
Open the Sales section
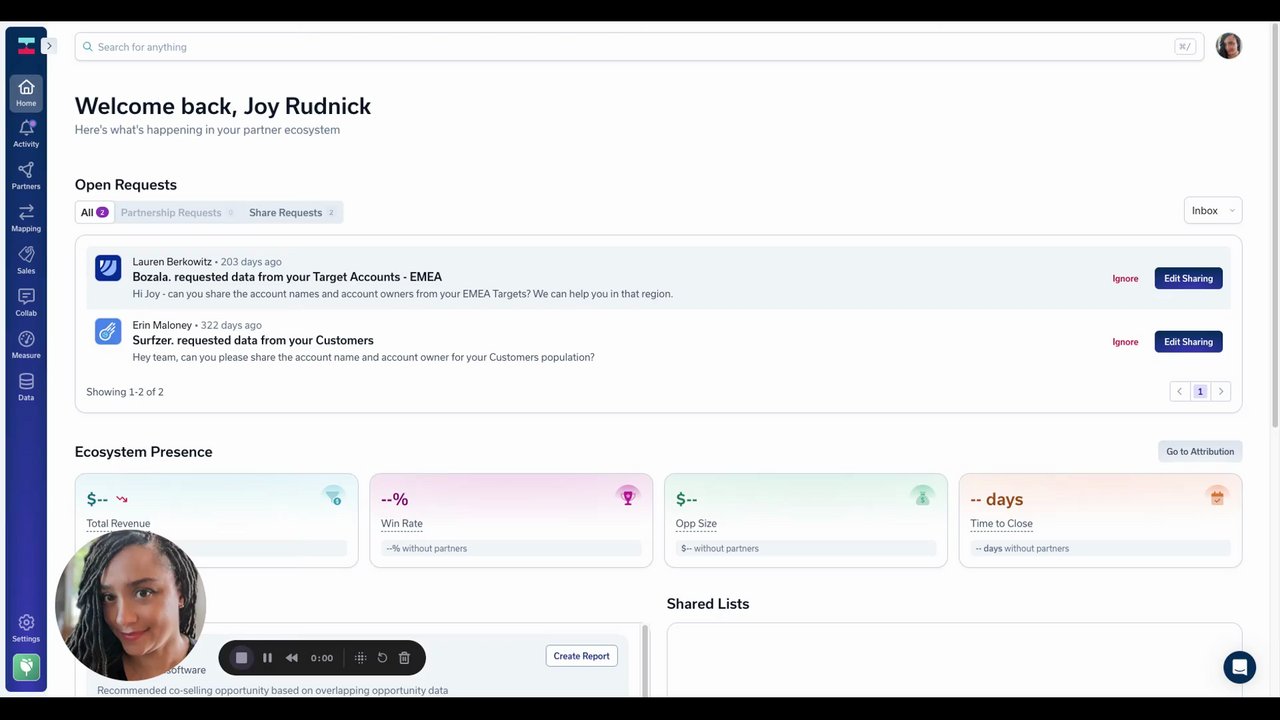(x=26, y=260)
